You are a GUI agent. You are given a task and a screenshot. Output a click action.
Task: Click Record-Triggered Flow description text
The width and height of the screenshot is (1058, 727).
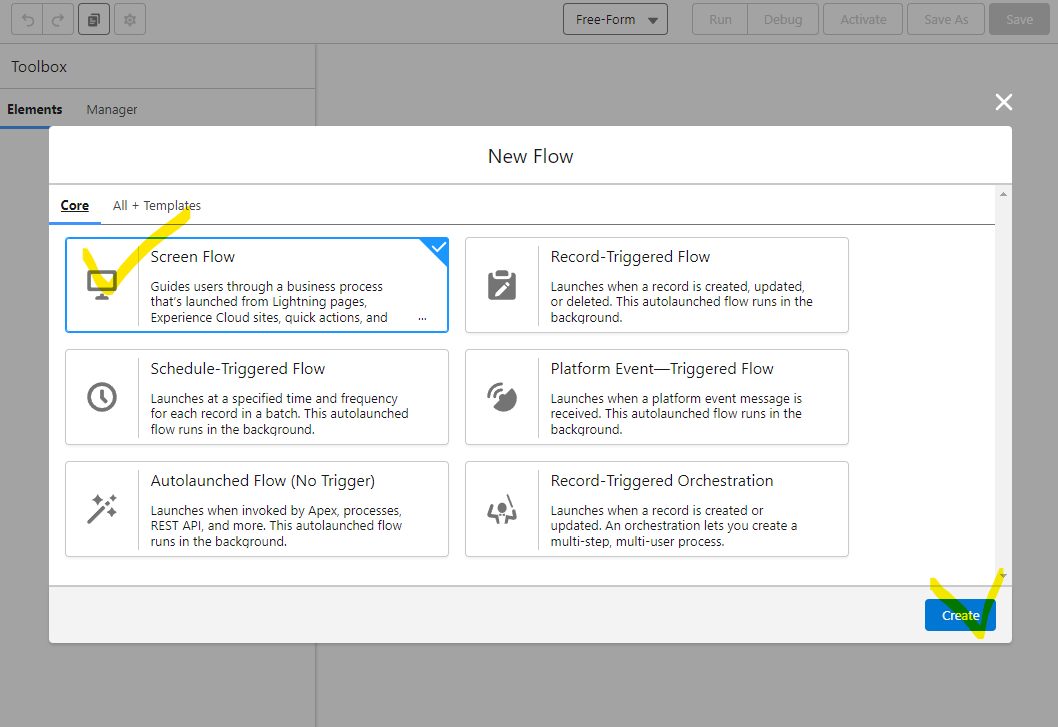pyautogui.click(x=681, y=302)
